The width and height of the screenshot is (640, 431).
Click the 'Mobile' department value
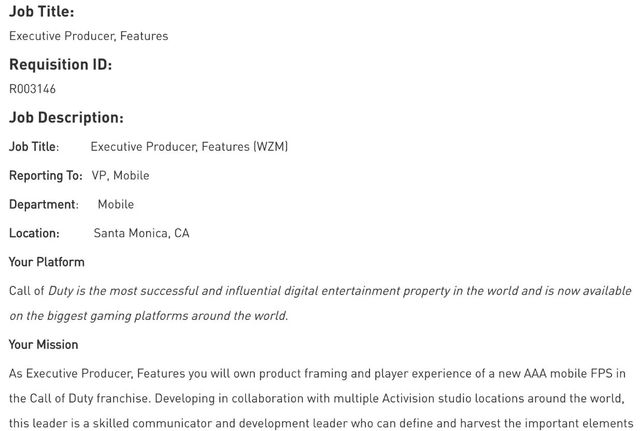click(115, 204)
